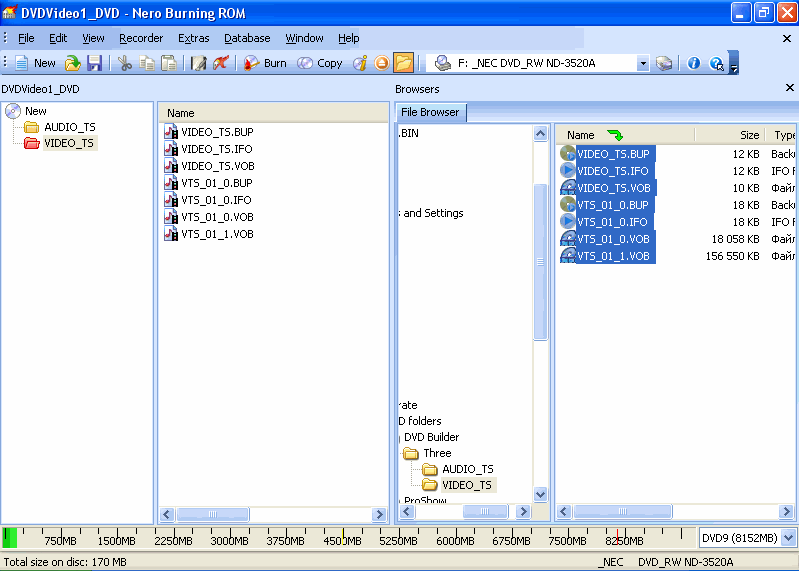Click the choose recorder icon

(x=664, y=63)
